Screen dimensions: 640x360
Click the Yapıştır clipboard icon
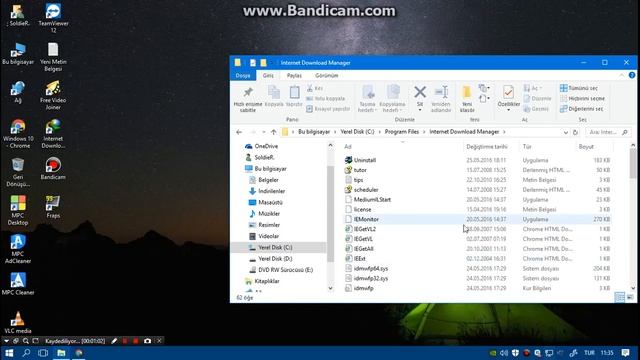tap(294, 97)
